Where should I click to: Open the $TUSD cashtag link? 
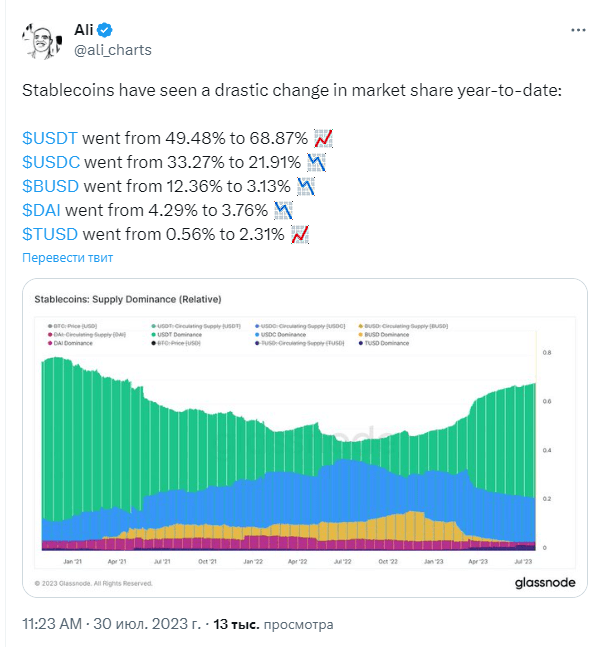(x=50, y=234)
